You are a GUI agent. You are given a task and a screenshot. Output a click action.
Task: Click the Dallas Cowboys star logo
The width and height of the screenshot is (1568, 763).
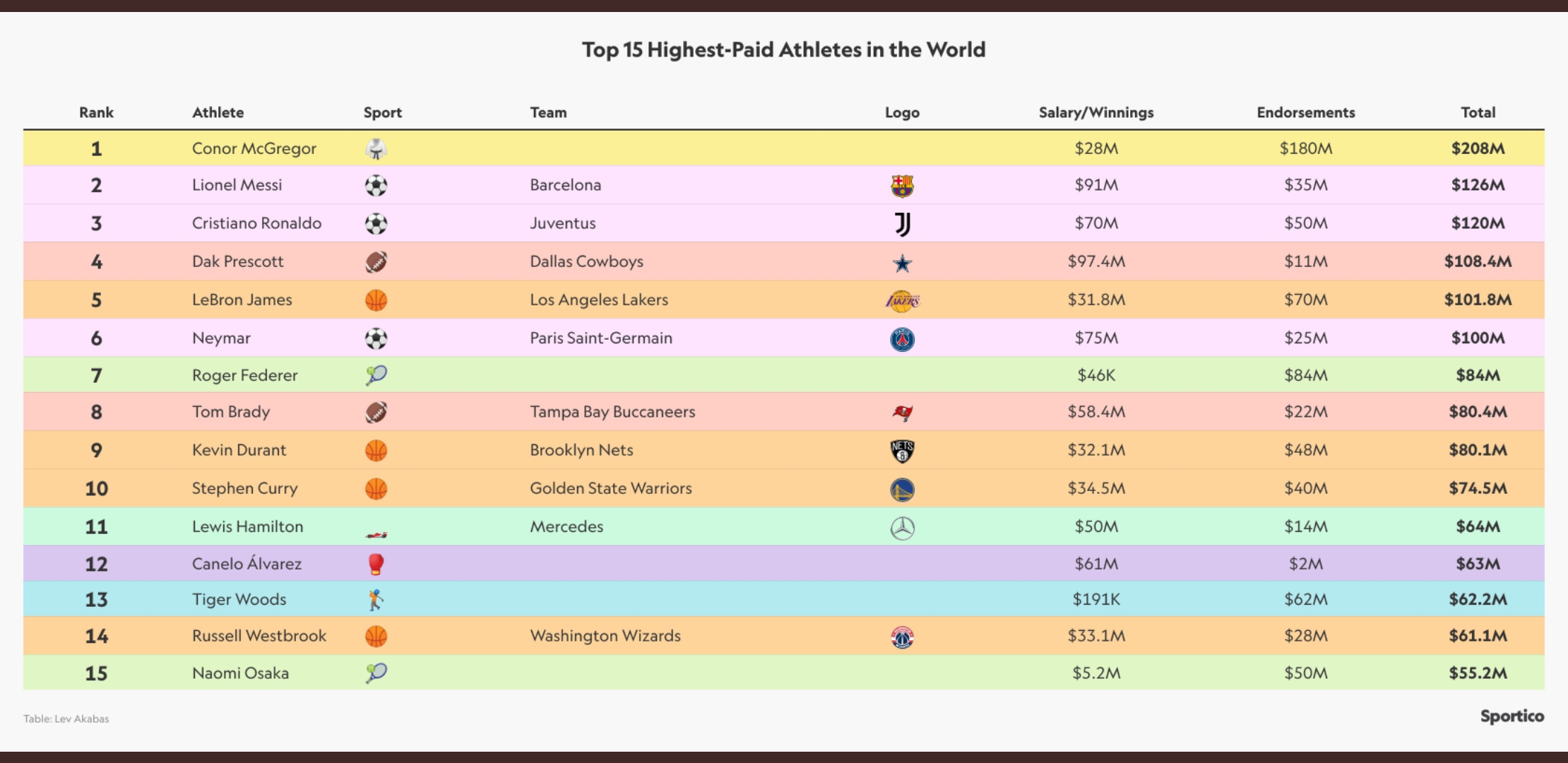[x=902, y=263]
